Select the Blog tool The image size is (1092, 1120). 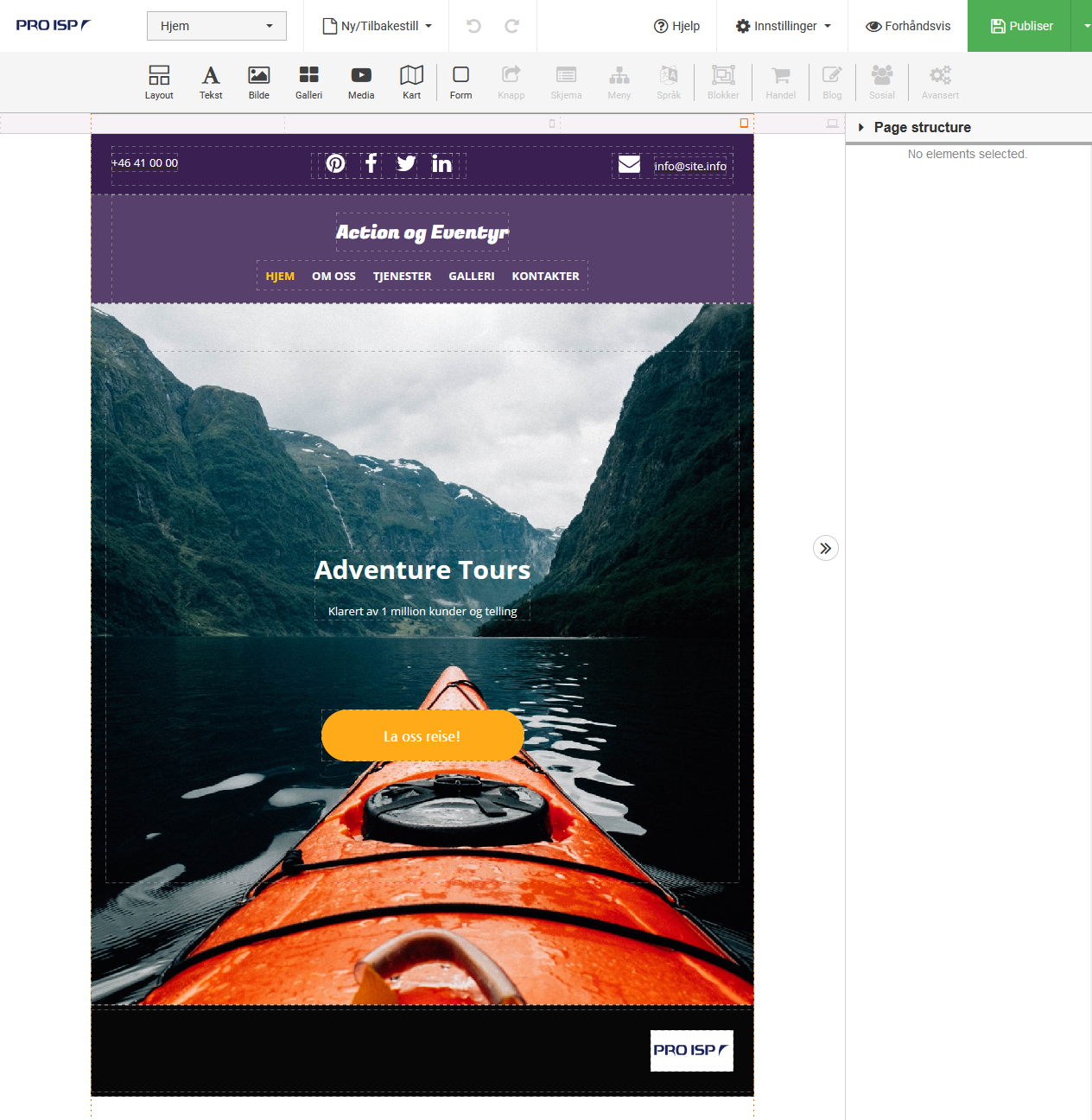[x=832, y=83]
